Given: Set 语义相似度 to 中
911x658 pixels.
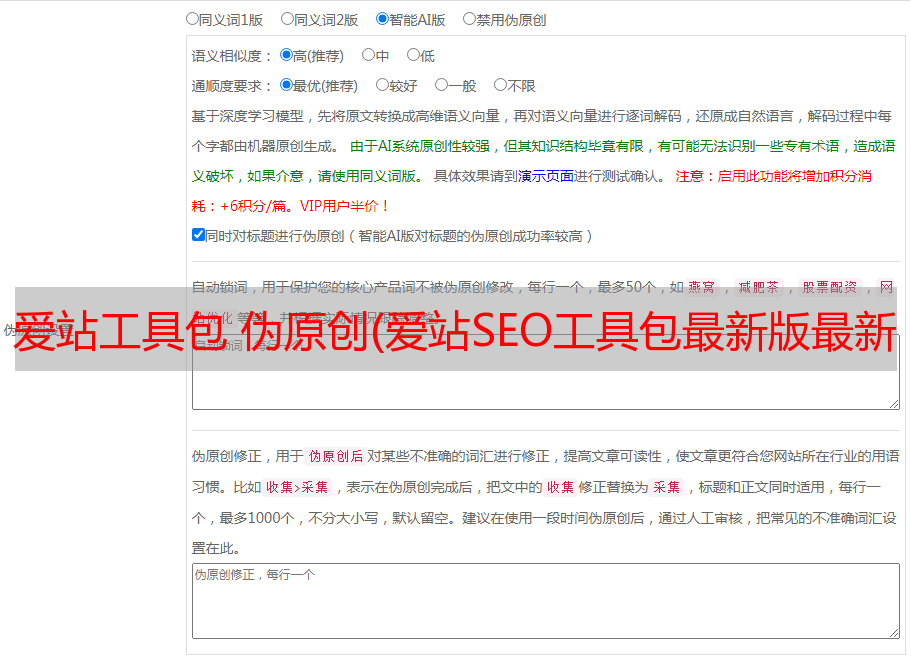Looking at the screenshot, I should tap(368, 55).
